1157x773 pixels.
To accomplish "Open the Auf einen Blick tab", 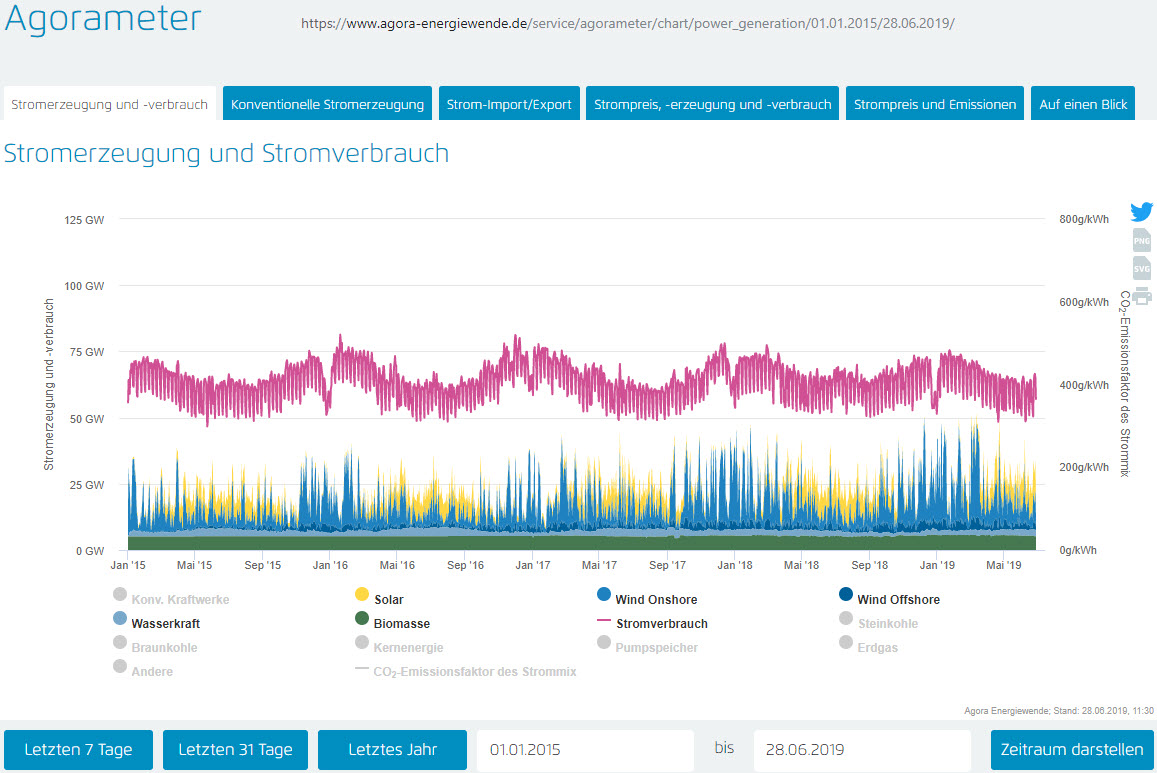I will [1083, 104].
